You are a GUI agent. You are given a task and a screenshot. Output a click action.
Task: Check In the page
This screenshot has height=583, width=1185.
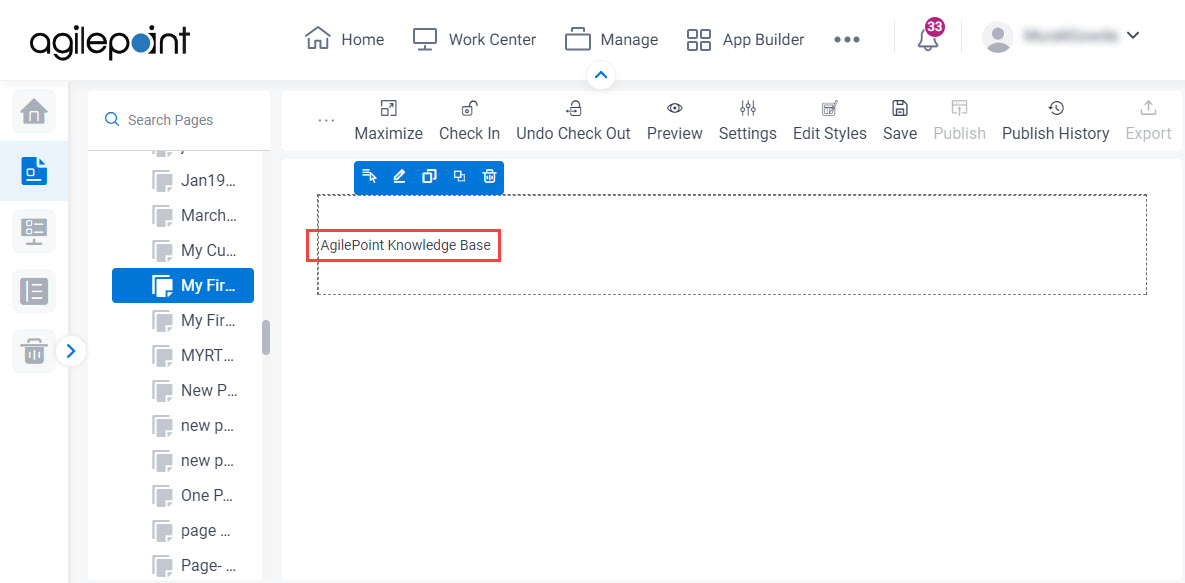pyautogui.click(x=469, y=121)
